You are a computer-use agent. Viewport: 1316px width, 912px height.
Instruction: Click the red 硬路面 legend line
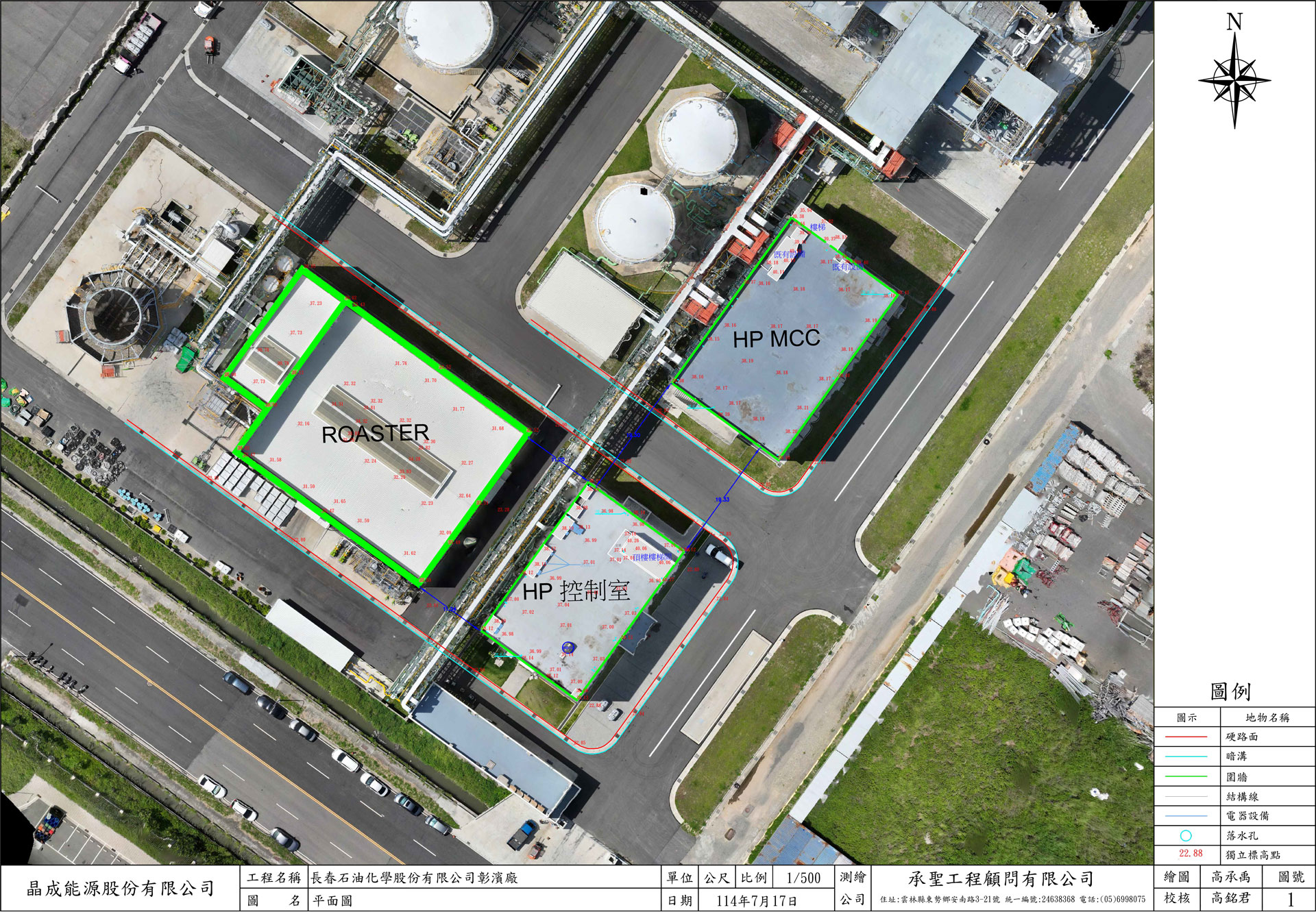point(1186,737)
